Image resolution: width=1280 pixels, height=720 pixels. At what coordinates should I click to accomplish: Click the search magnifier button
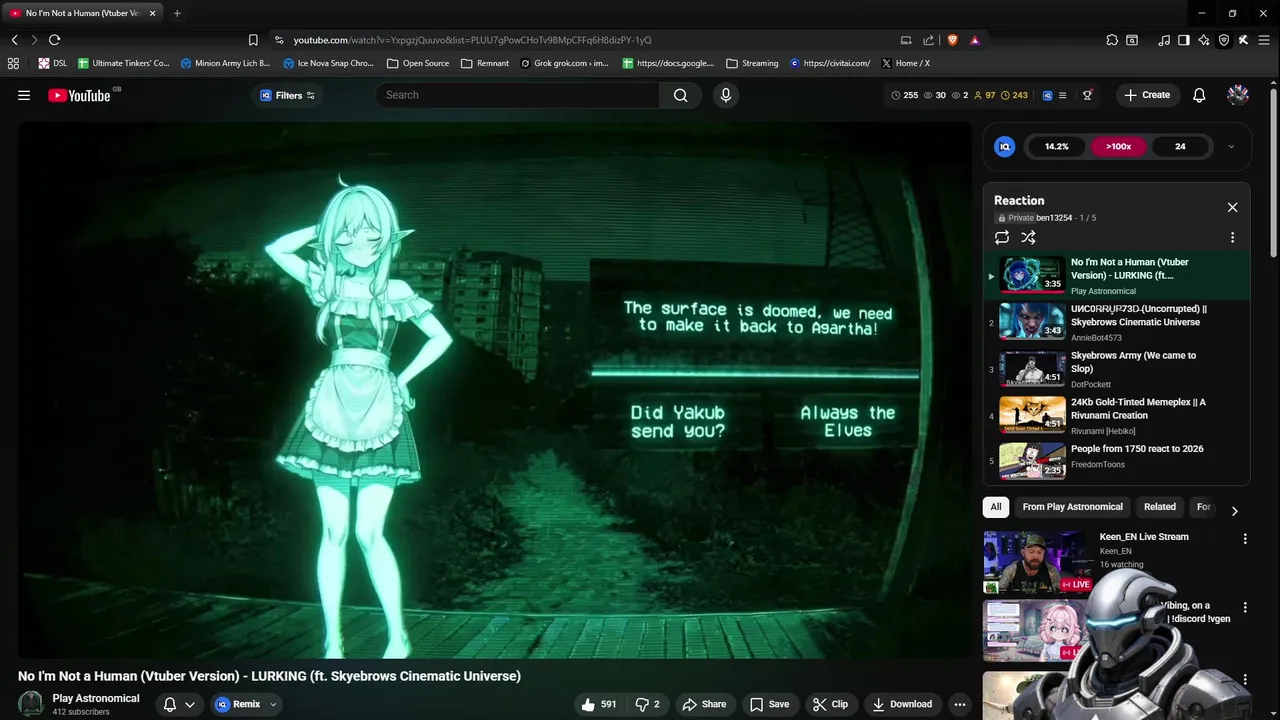[681, 95]
